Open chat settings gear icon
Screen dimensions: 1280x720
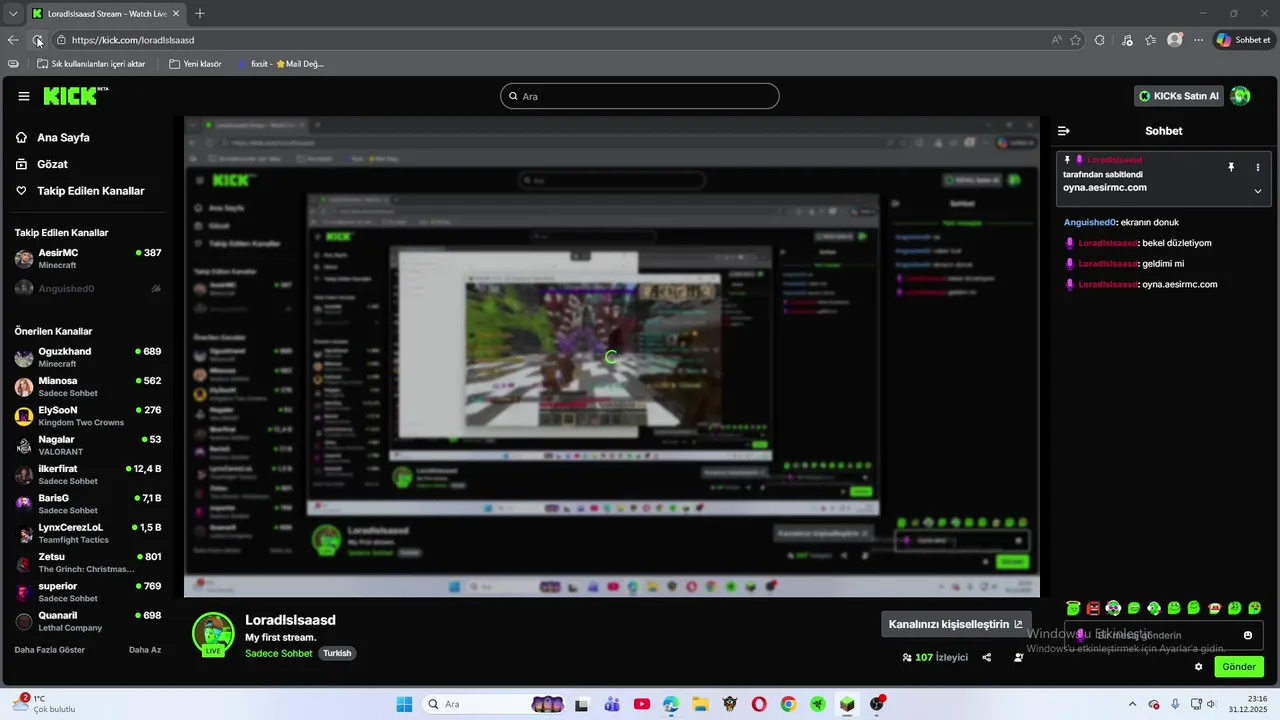tap(1198, 667)
